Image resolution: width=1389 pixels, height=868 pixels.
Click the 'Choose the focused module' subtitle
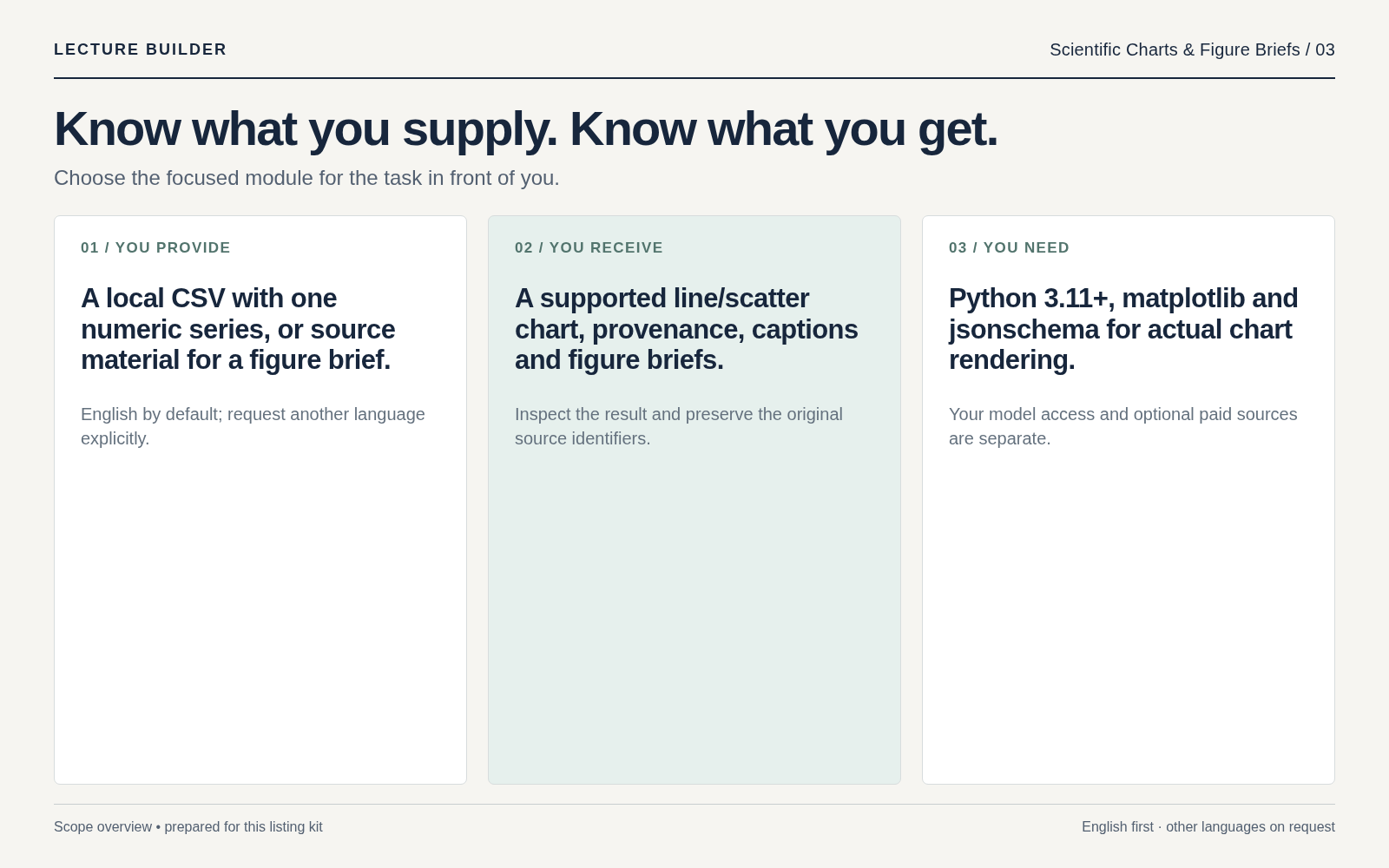tap(306, 178)
